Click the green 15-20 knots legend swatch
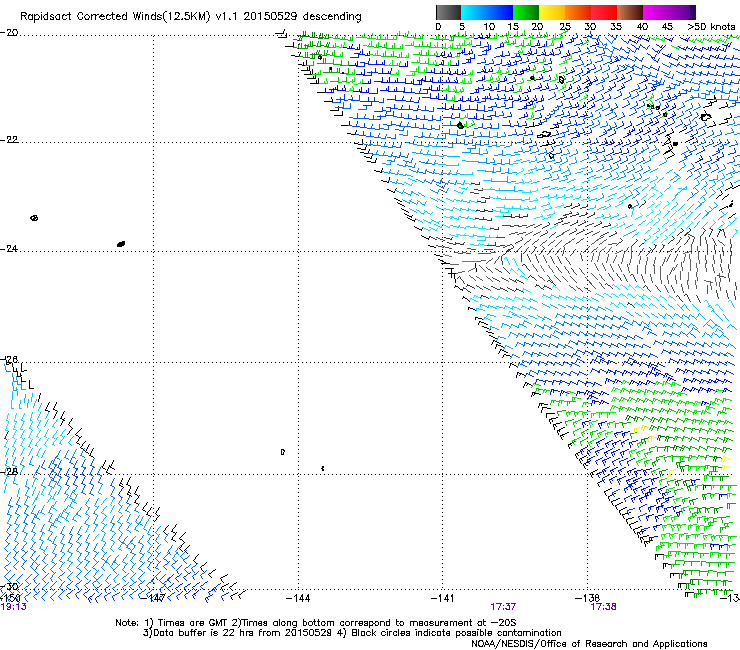The image size is (740, 650). (x=526, y=12)
